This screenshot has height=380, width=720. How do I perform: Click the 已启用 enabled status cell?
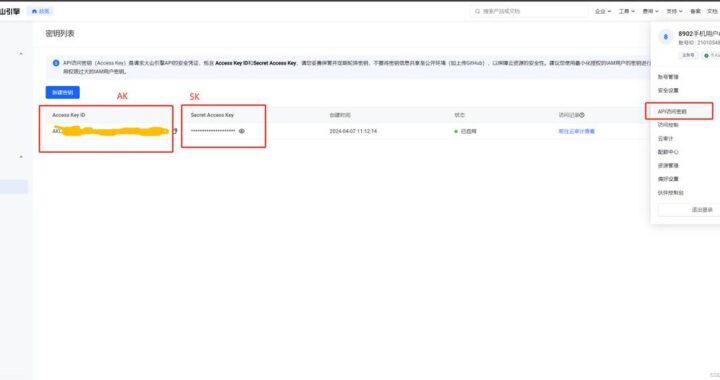pos(465,131)
